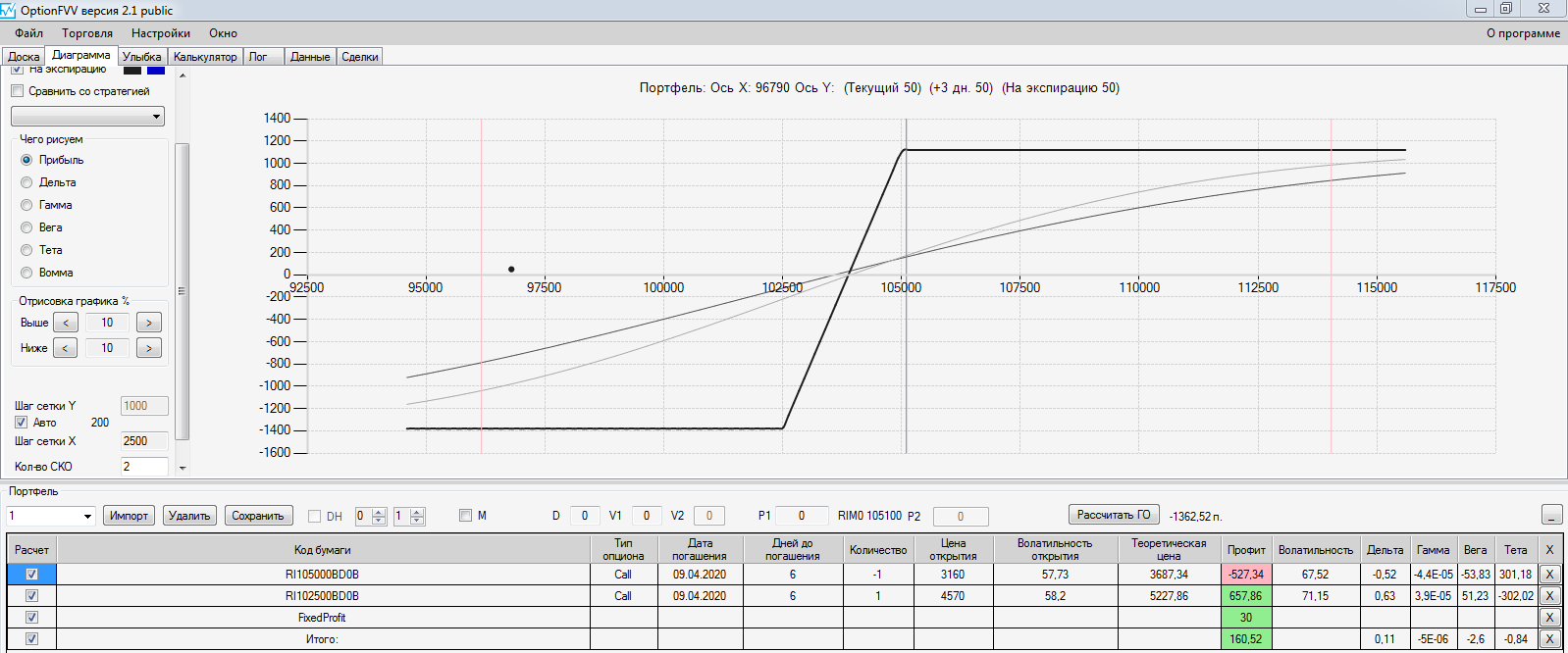Enable Сравнить со стратегией checkbox
This screenshot has width=1568, height=653.
(x=17, y=91)
